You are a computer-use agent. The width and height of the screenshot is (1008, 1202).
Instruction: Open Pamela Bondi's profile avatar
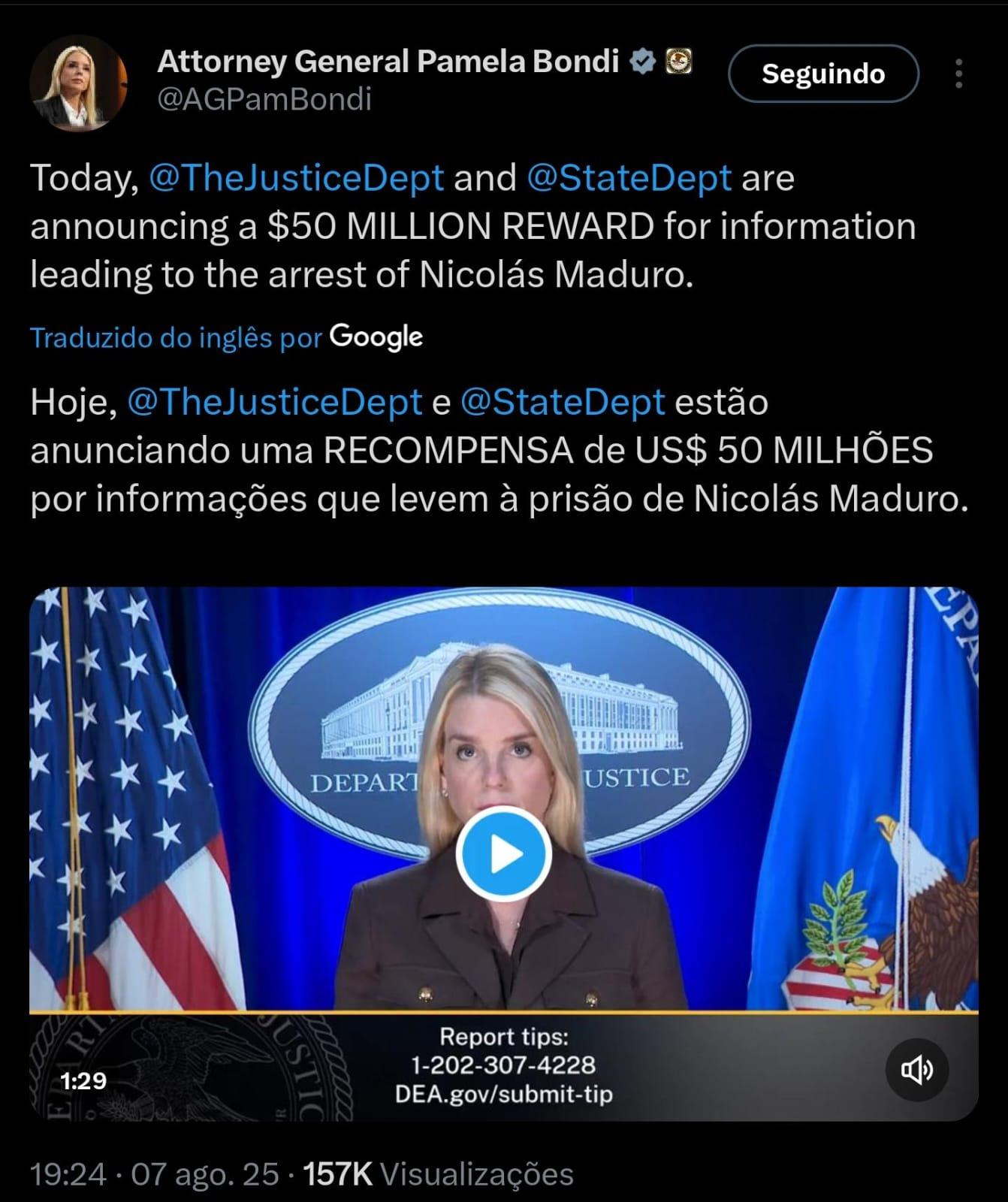[x=78, y=83]
